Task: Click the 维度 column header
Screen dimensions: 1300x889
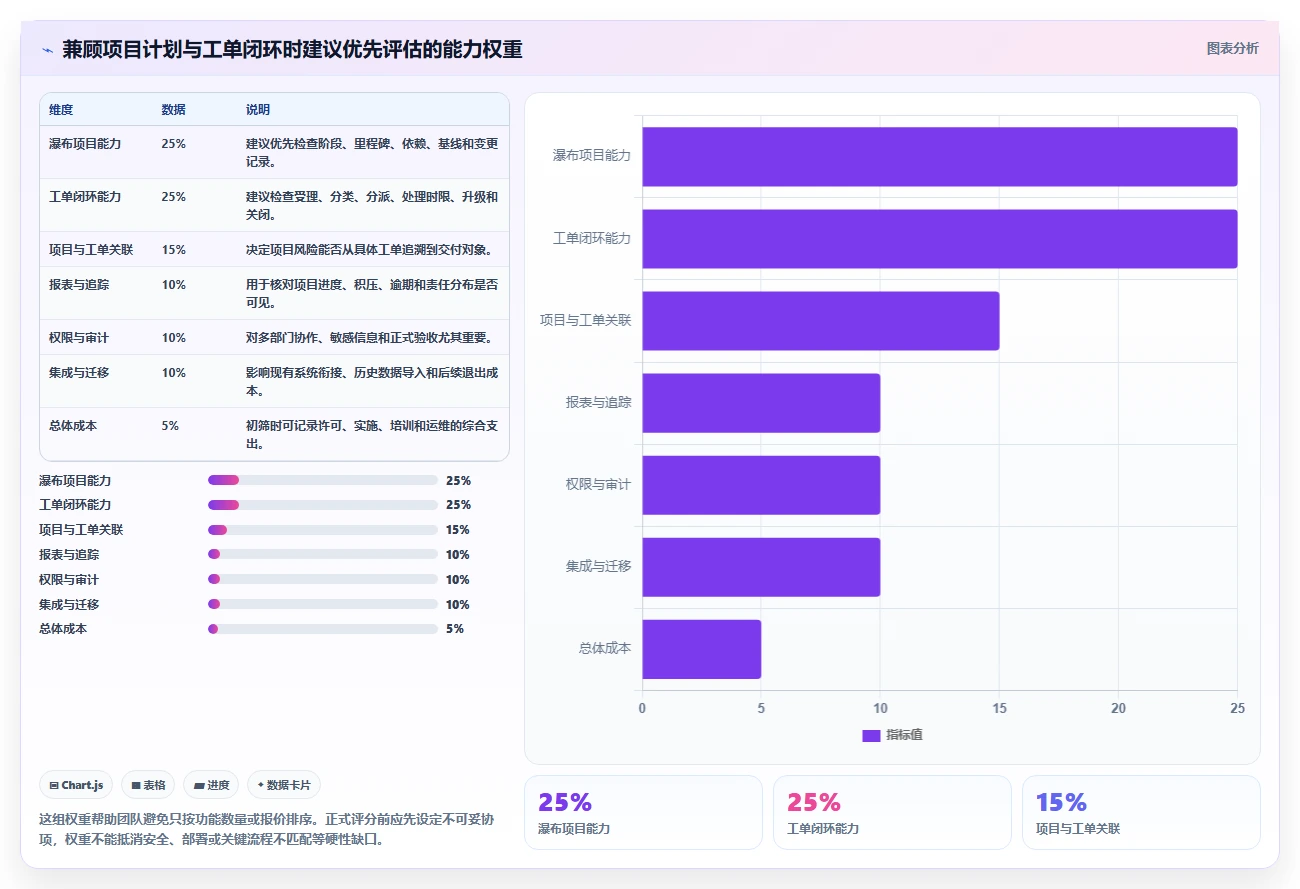Action: pyautogui.click(x=61, y=109)
